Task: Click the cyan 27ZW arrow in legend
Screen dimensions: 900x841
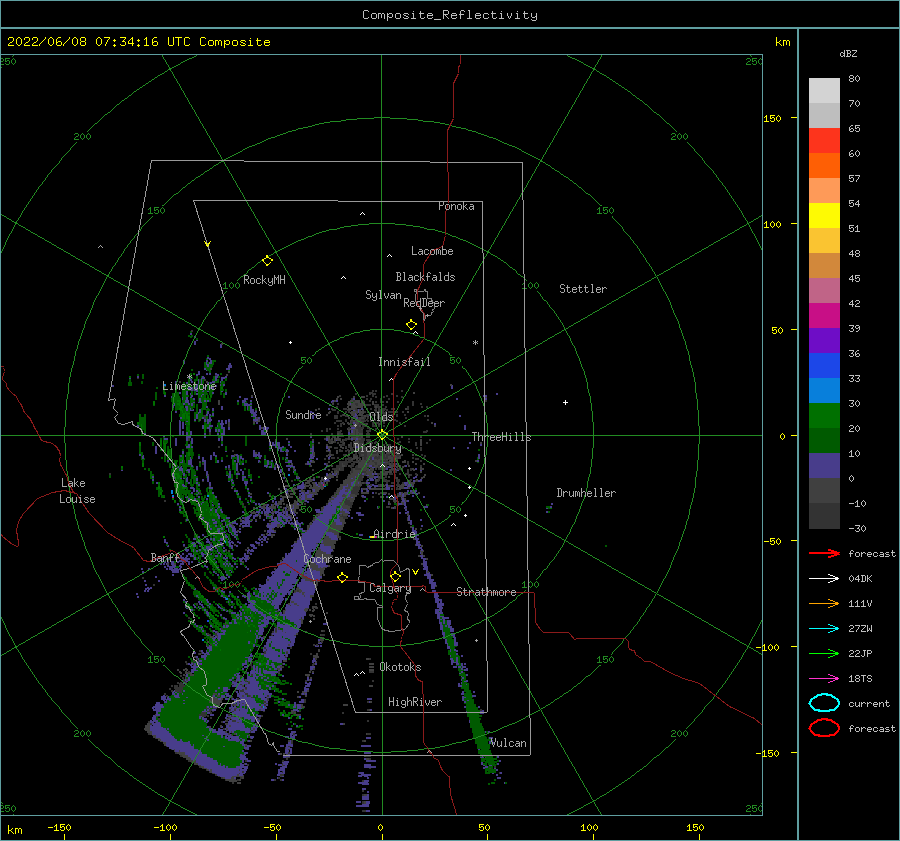Action: pyautogui.click(x=824, y=629)
